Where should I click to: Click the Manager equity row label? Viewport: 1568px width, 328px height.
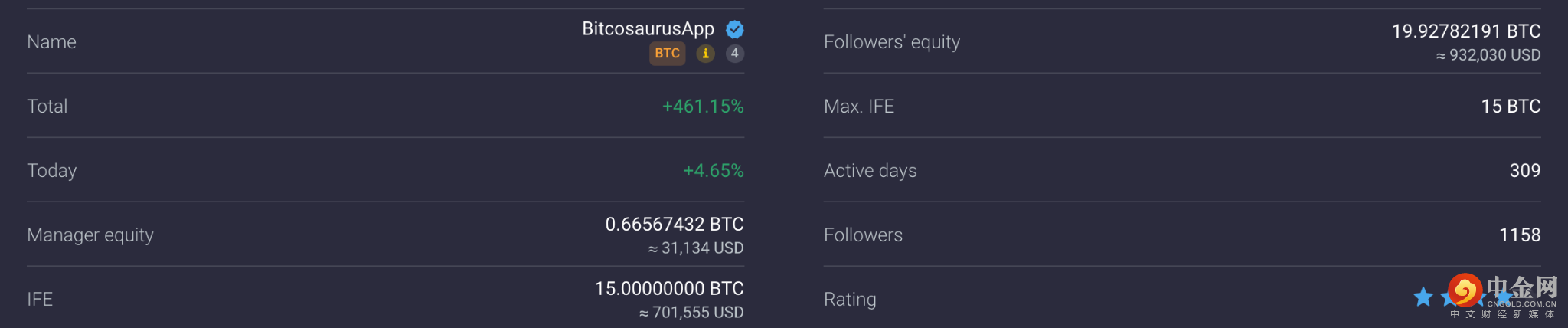(x=90, y=235)
